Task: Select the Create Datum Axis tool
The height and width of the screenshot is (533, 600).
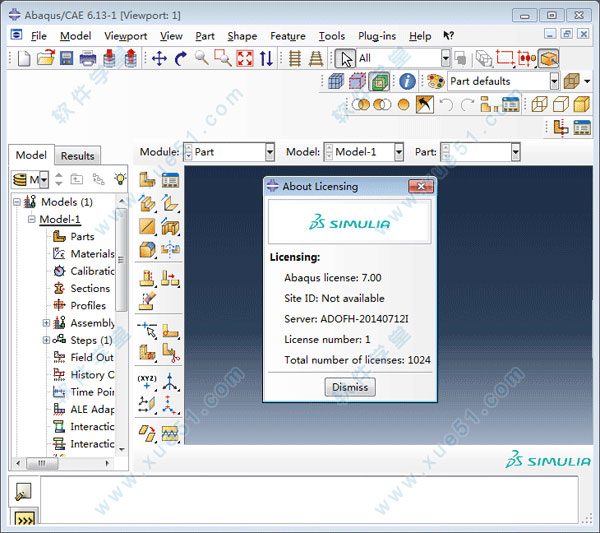Action: tap(170, 382)
